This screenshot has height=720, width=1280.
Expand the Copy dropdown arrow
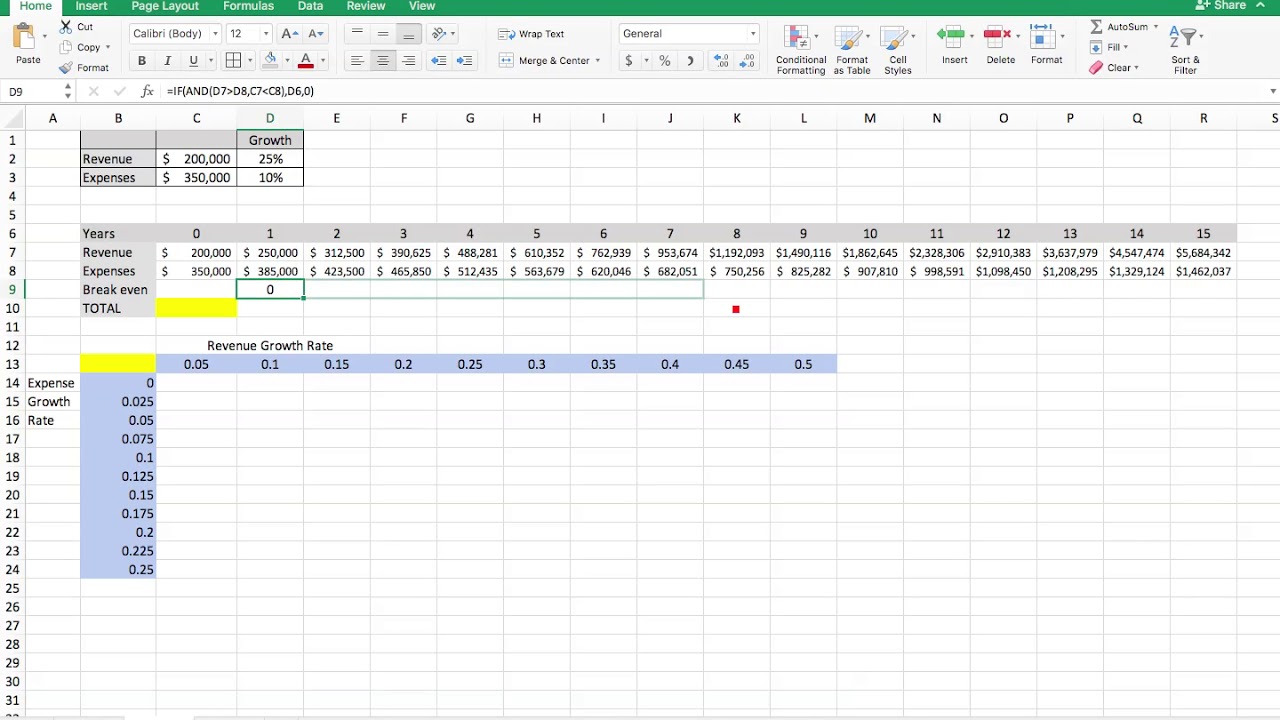(109, 47)
